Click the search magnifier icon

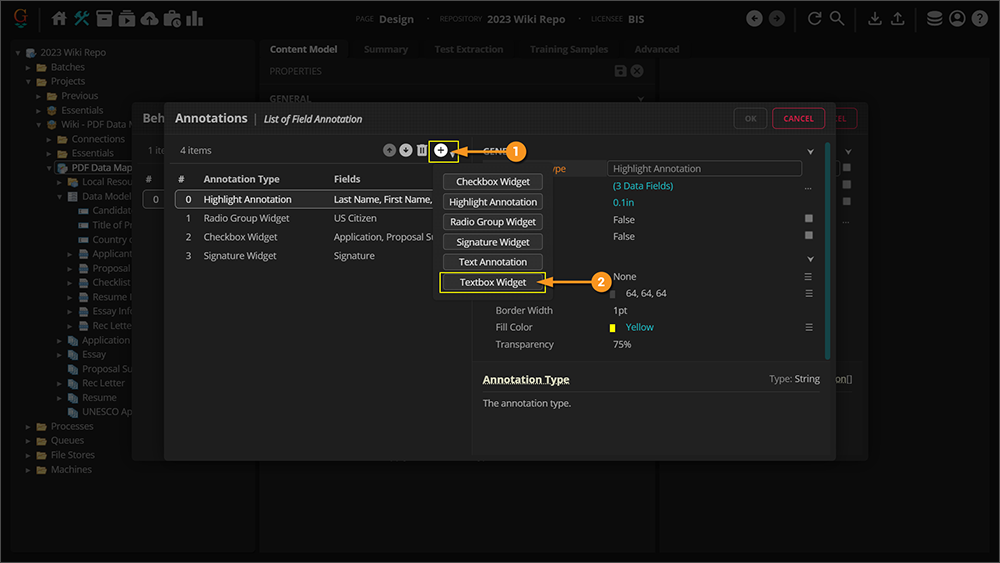[837, 18]
